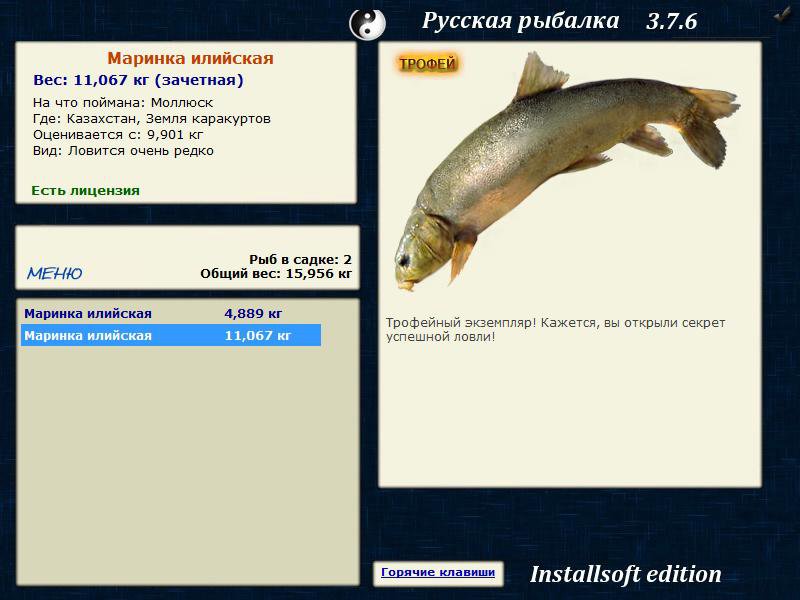This screenshot has width=800, height=600.
Task: Select the highlighted 11,067 кг fish row
Action: point(171,335)
